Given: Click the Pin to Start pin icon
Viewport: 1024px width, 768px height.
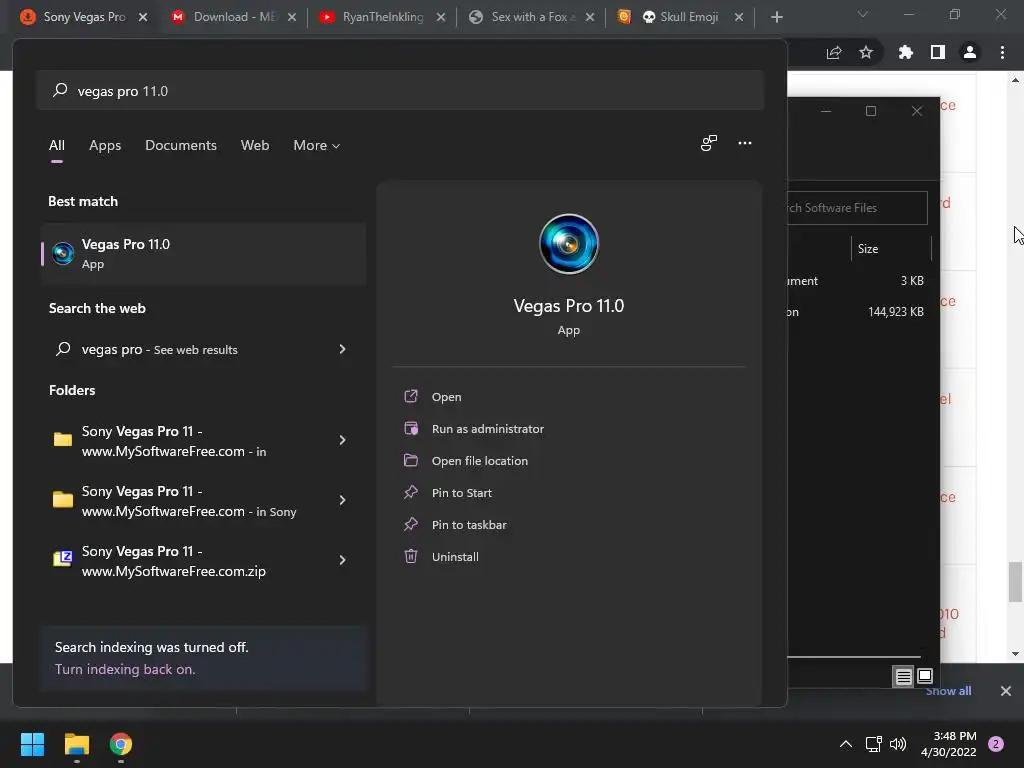Looking at the screenshot, I should (411, 492).
